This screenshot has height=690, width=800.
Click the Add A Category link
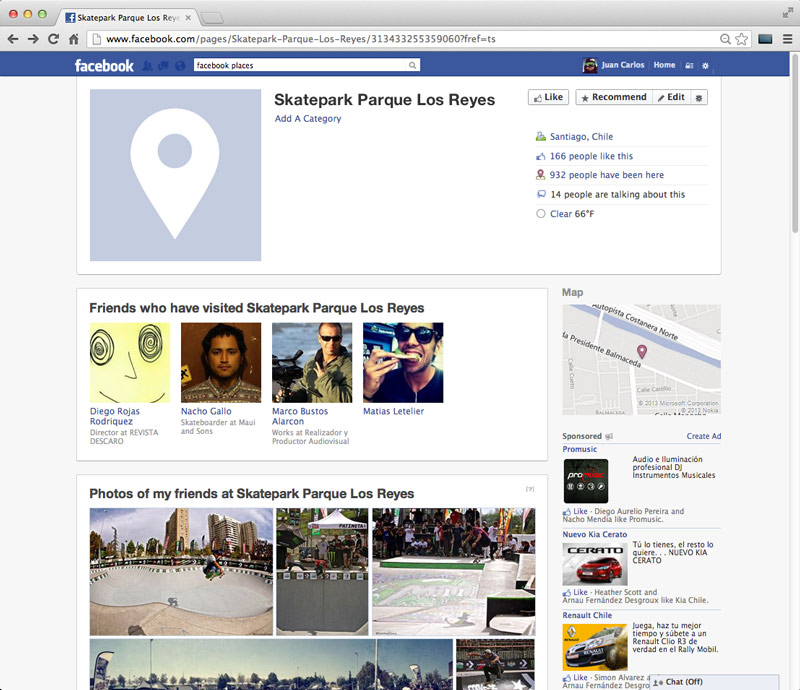click(308, 118)
